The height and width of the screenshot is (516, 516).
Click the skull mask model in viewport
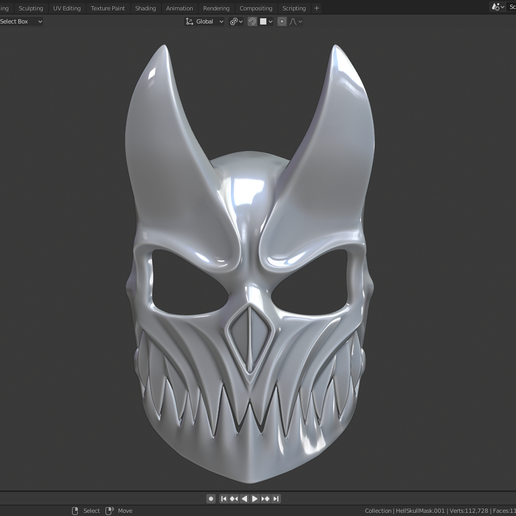[251, 267]
